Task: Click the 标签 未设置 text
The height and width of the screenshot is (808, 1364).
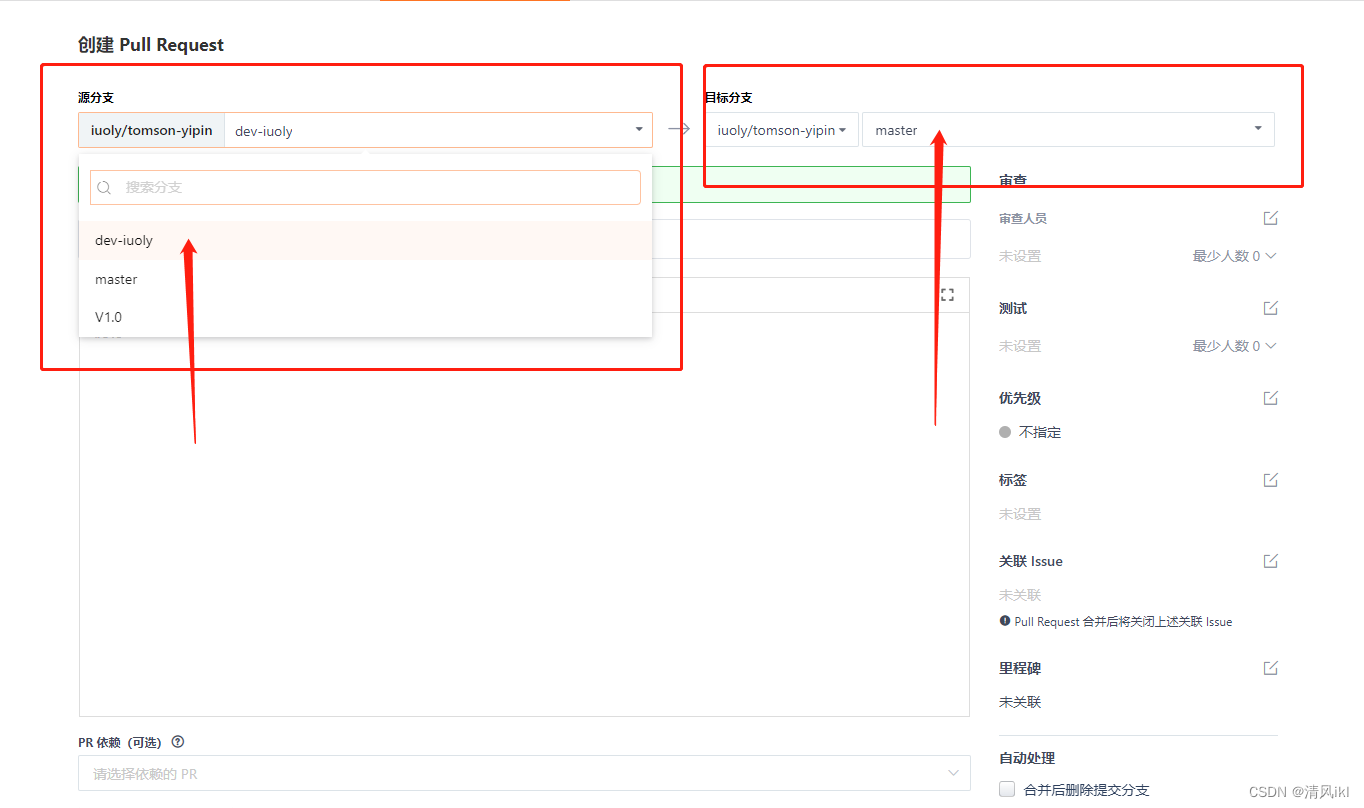Action: (1020, 514)
